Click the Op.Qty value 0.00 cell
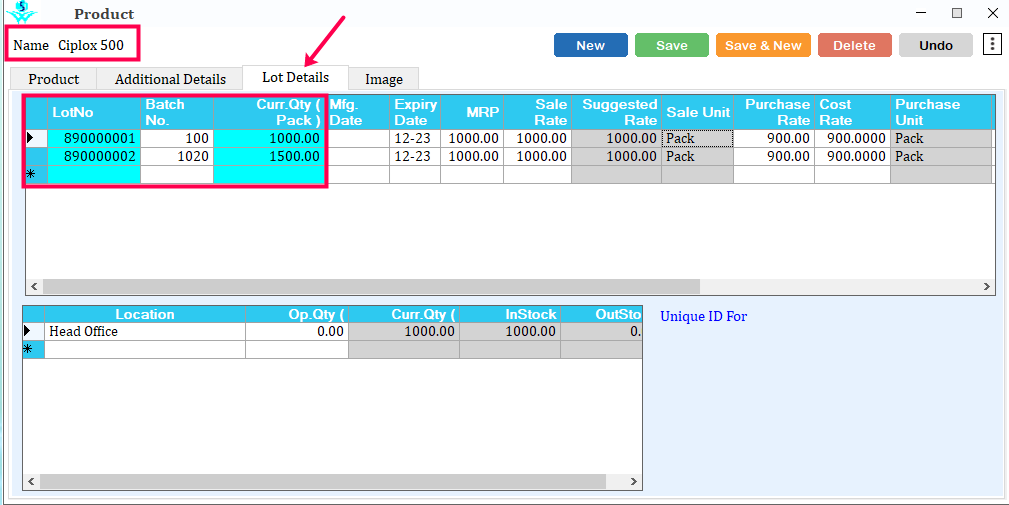 [x=297, y=331]
